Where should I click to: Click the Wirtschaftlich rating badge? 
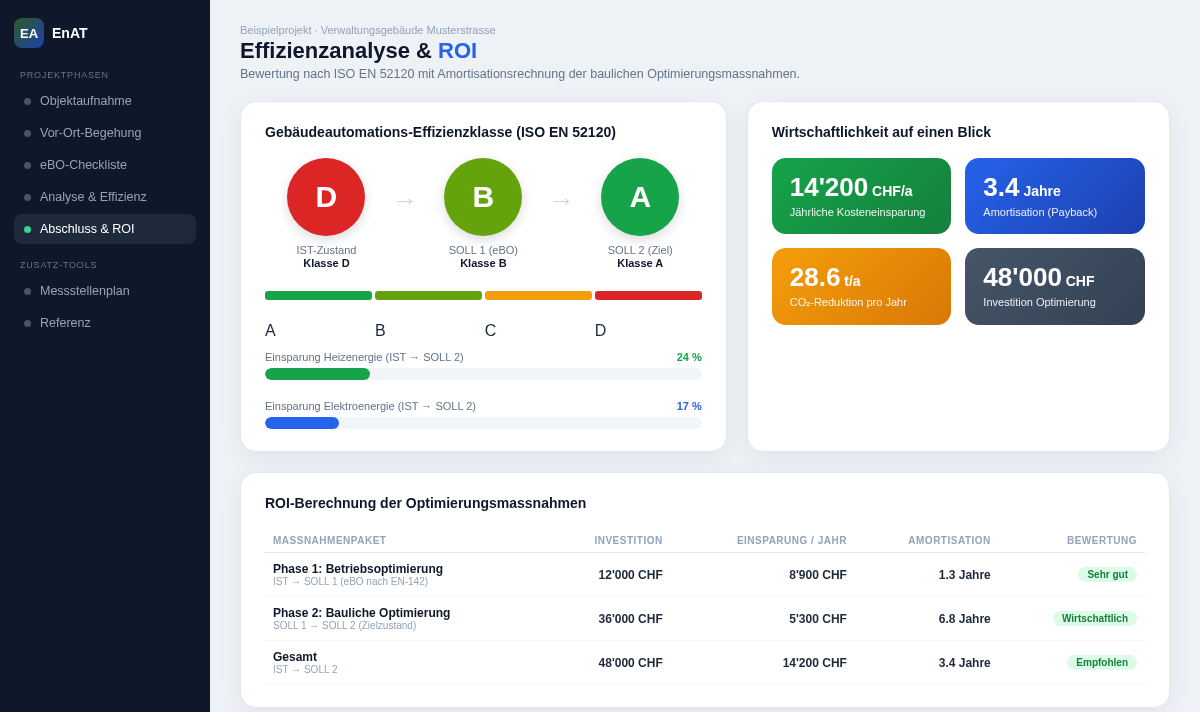tap(1095, 619)
